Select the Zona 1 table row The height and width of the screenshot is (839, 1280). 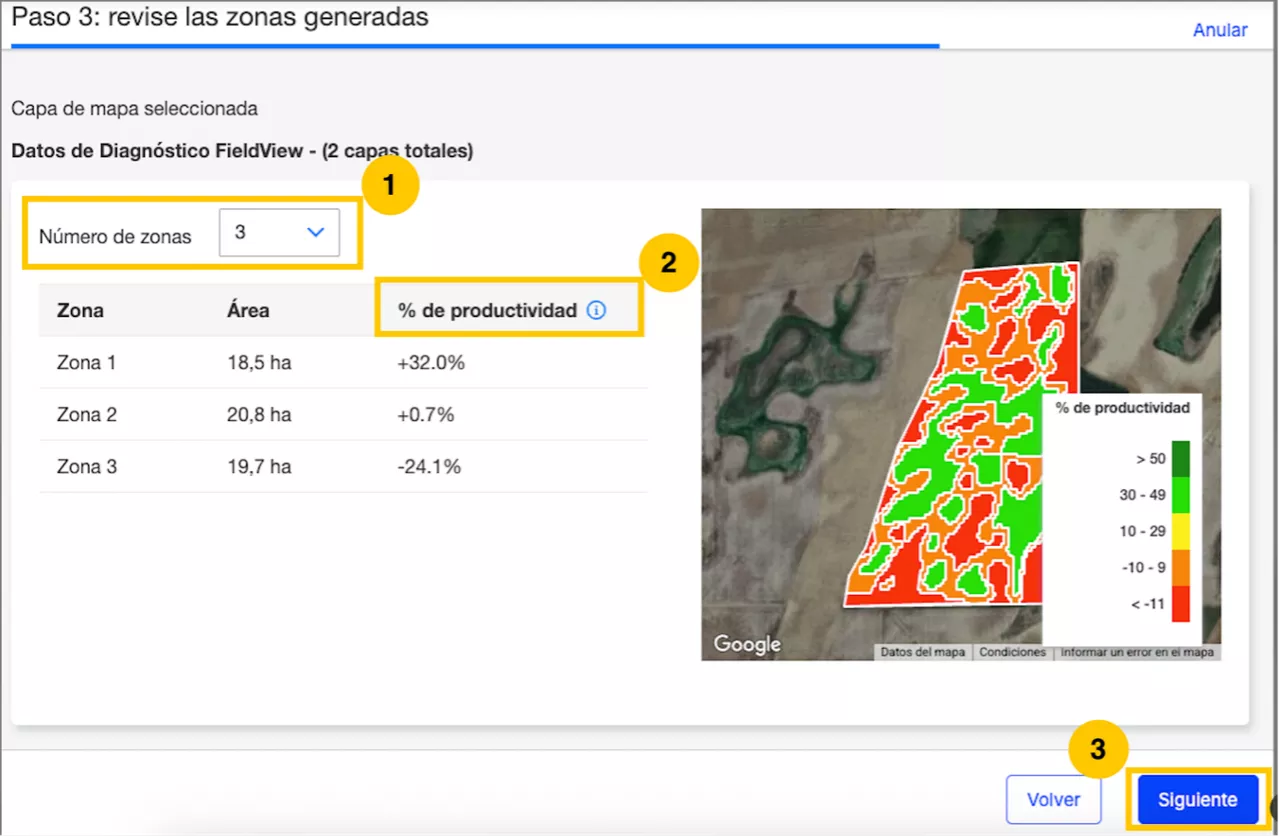click(343, 363)
